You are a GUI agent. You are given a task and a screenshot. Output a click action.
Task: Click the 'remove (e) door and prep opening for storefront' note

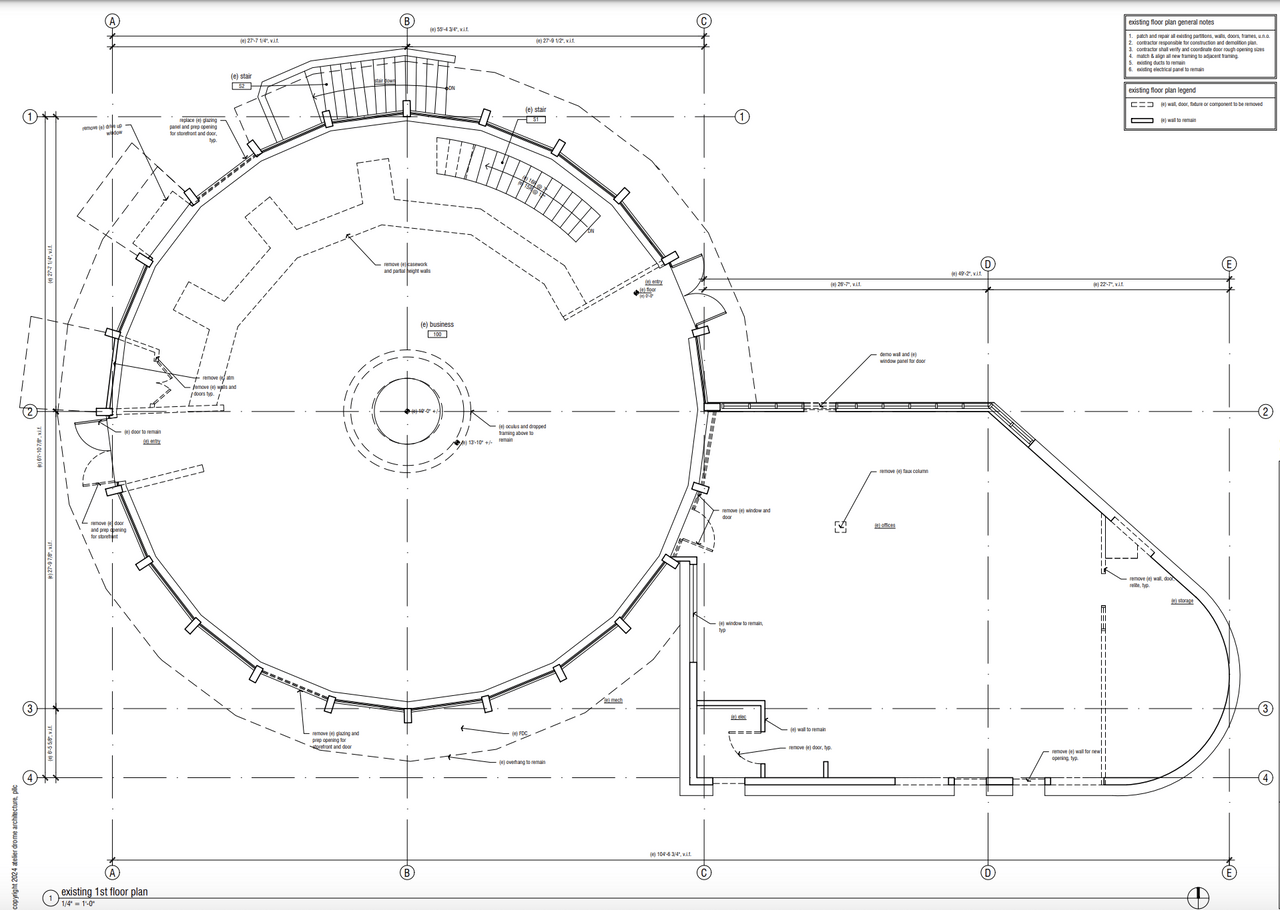pyautogui.click(x=108, y=530)
